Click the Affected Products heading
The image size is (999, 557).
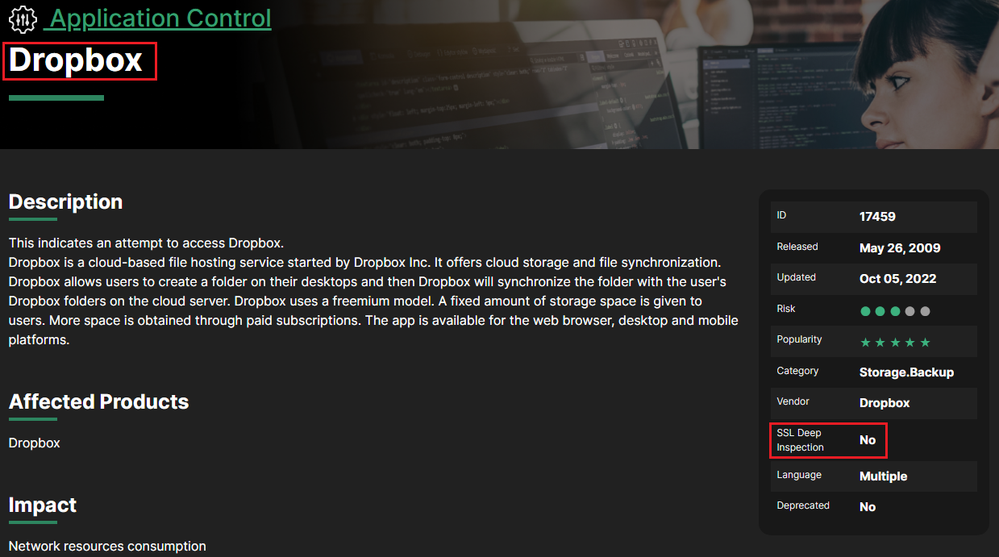(x=99, y=401)
